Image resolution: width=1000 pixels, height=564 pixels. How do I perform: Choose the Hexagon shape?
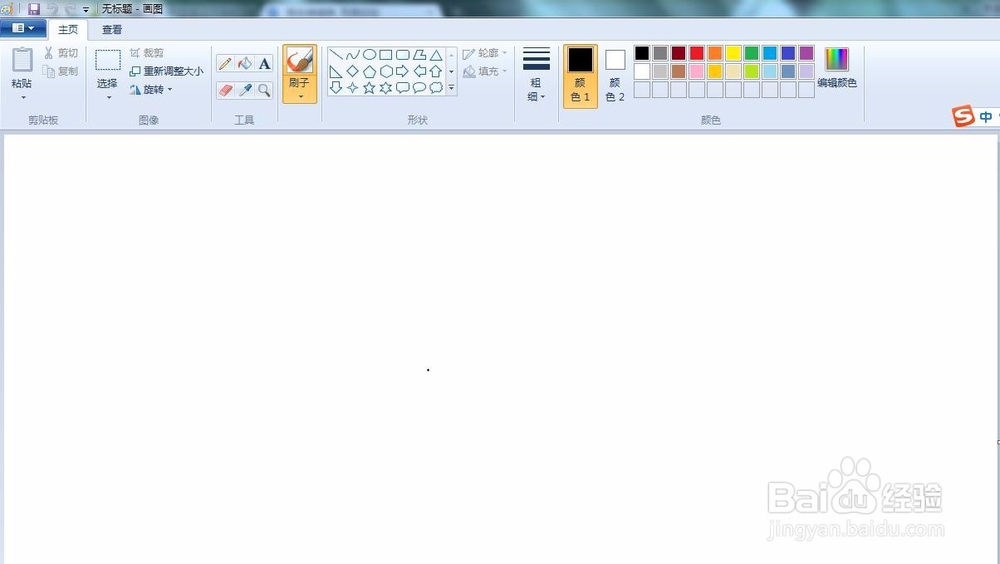click(386, 71)
